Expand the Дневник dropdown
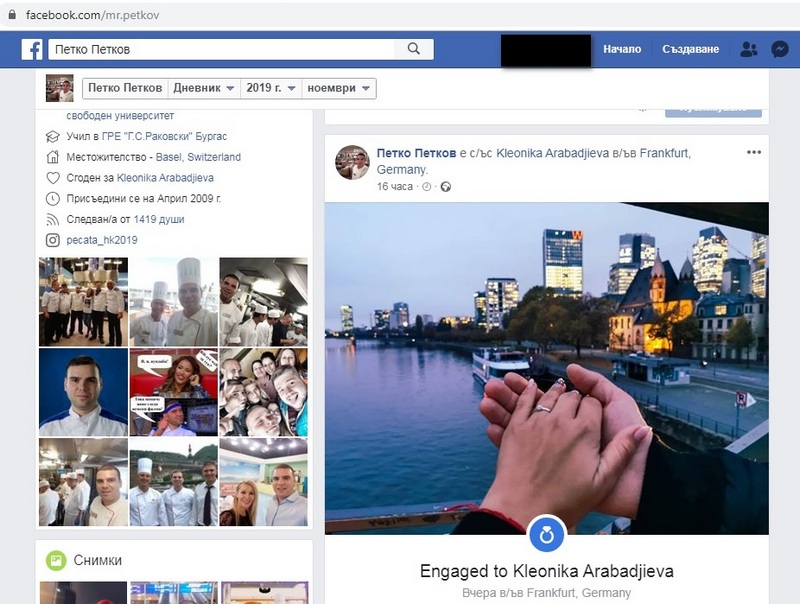This screenshot has height=604, width=800. 205,88
